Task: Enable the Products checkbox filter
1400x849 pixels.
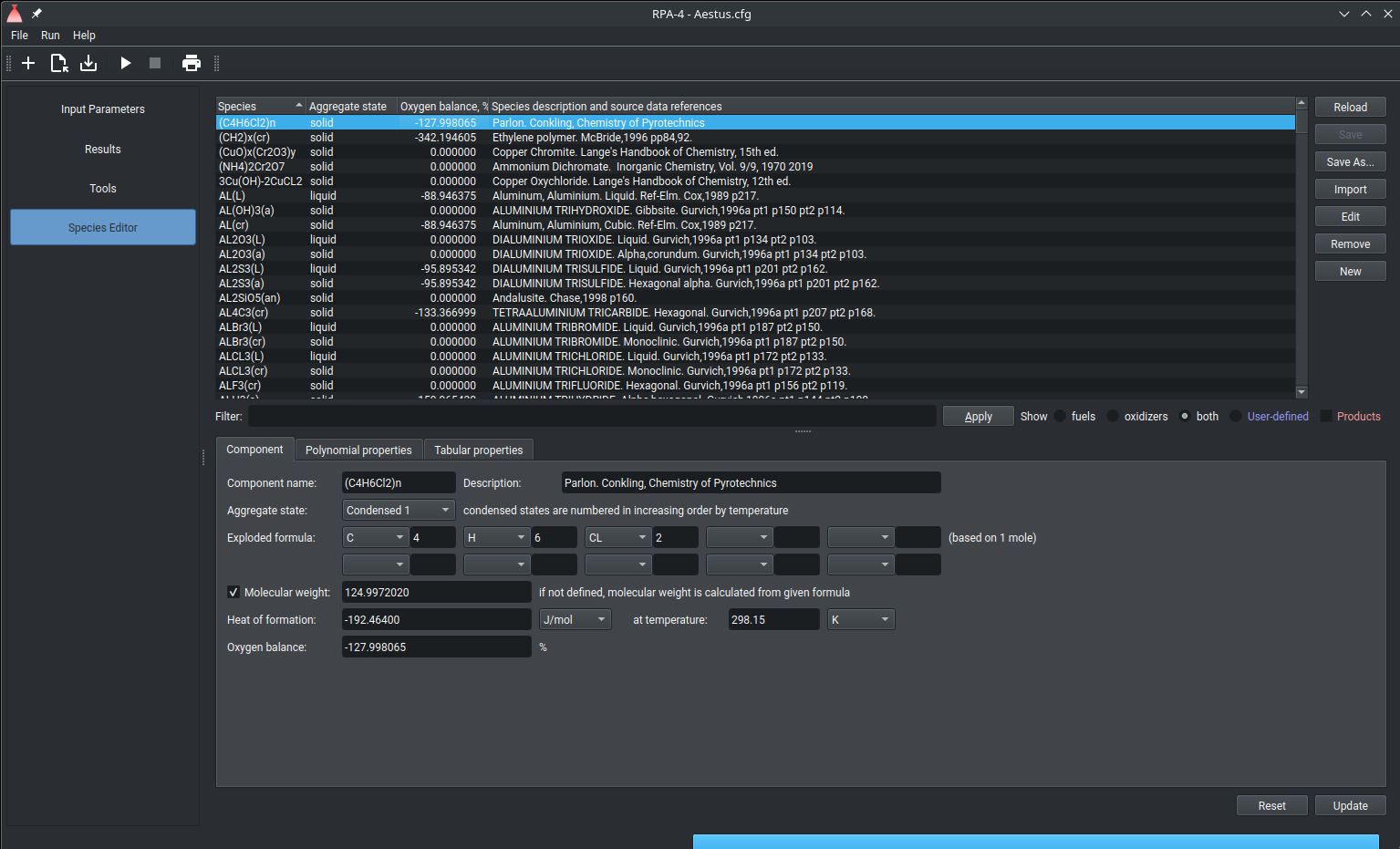Action: click(x=1326, y=417)
